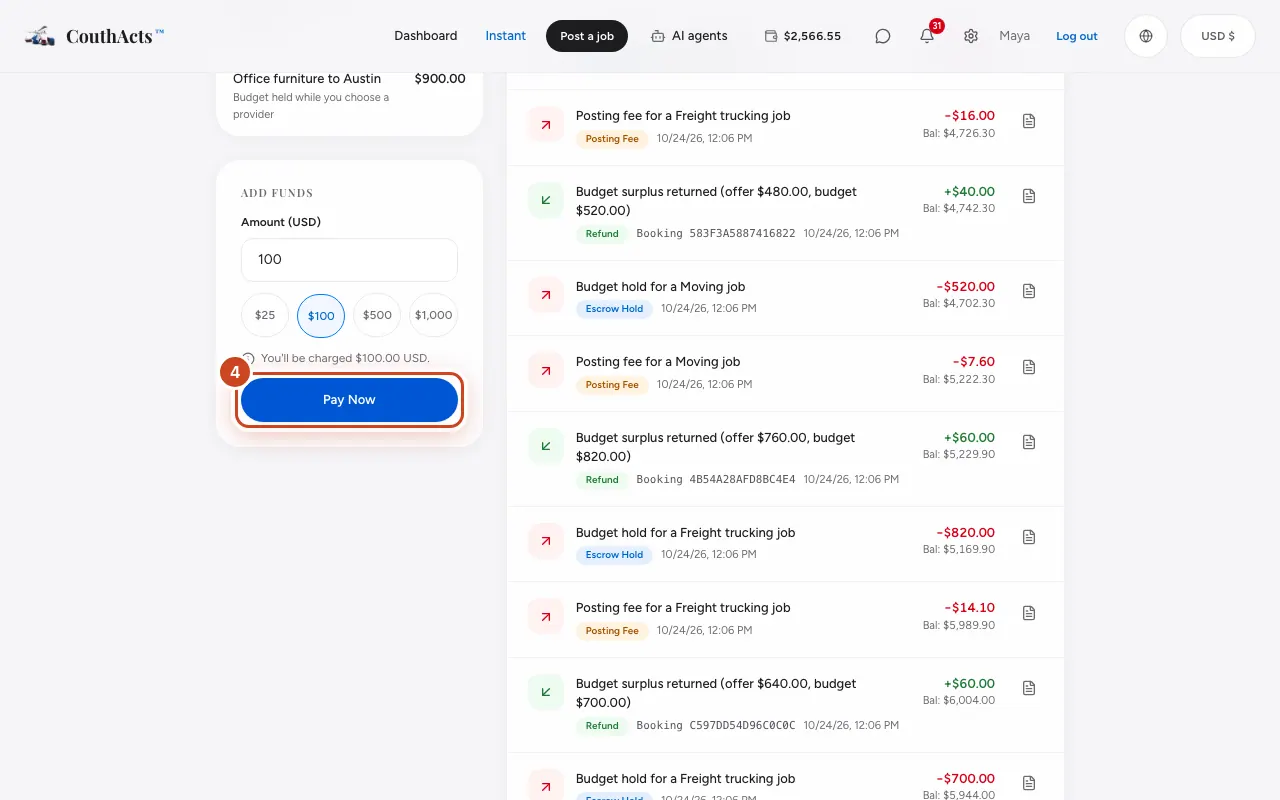Click Booking C597DD54D96C0C0C reference

[x=716, y=726]
